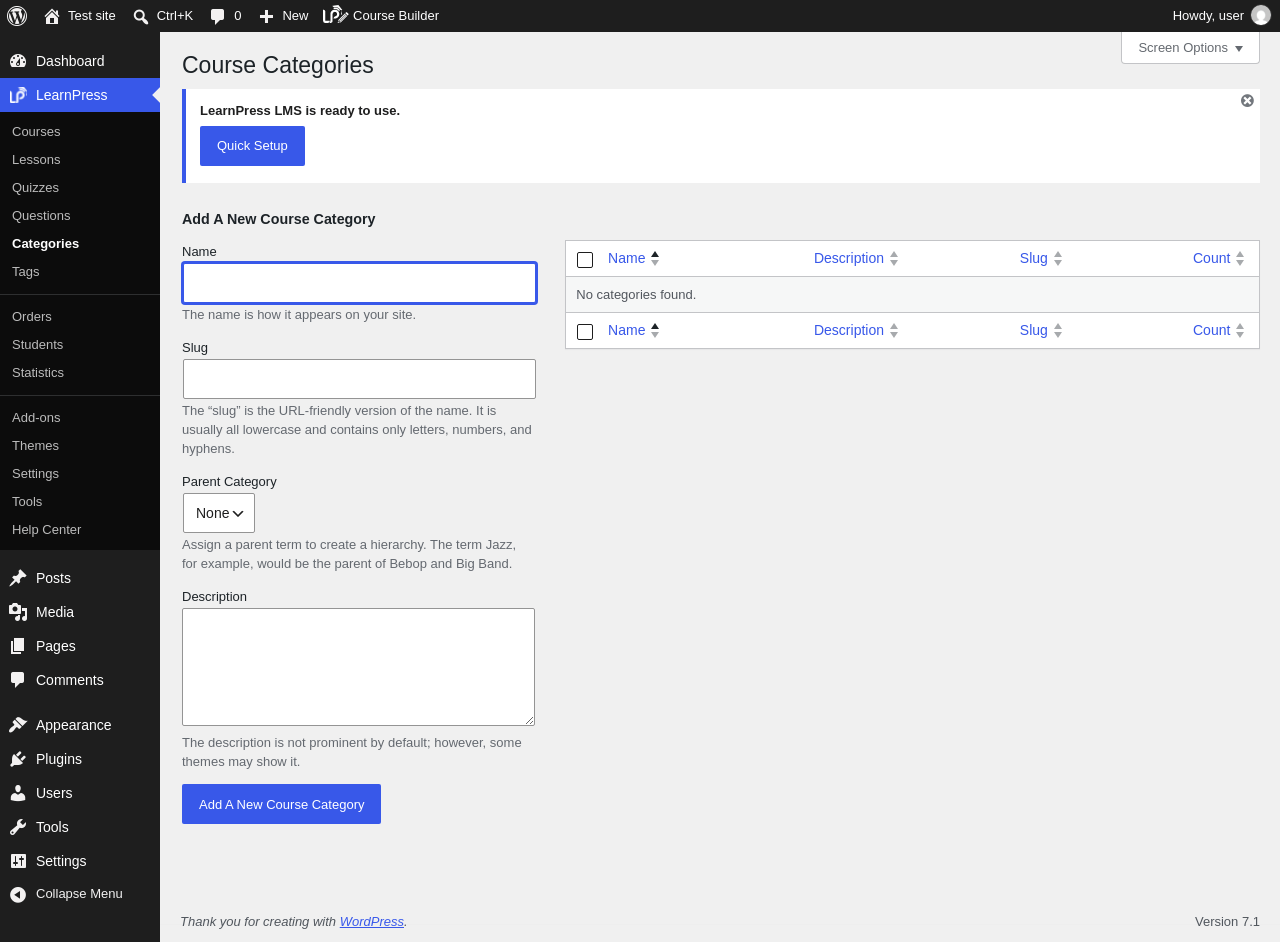
Task: Click Add A New Course Category button
Action: 281,804
